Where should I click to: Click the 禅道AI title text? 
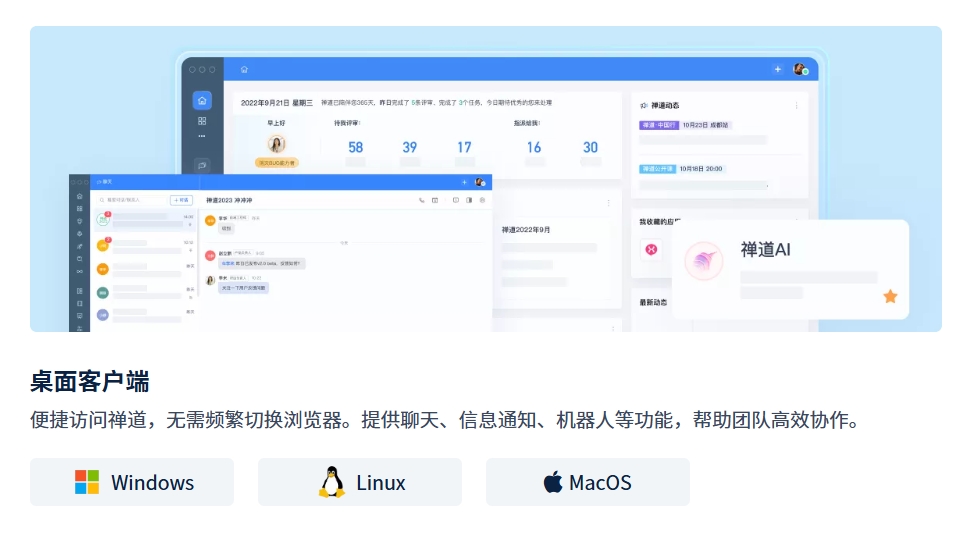coord(766,250)
